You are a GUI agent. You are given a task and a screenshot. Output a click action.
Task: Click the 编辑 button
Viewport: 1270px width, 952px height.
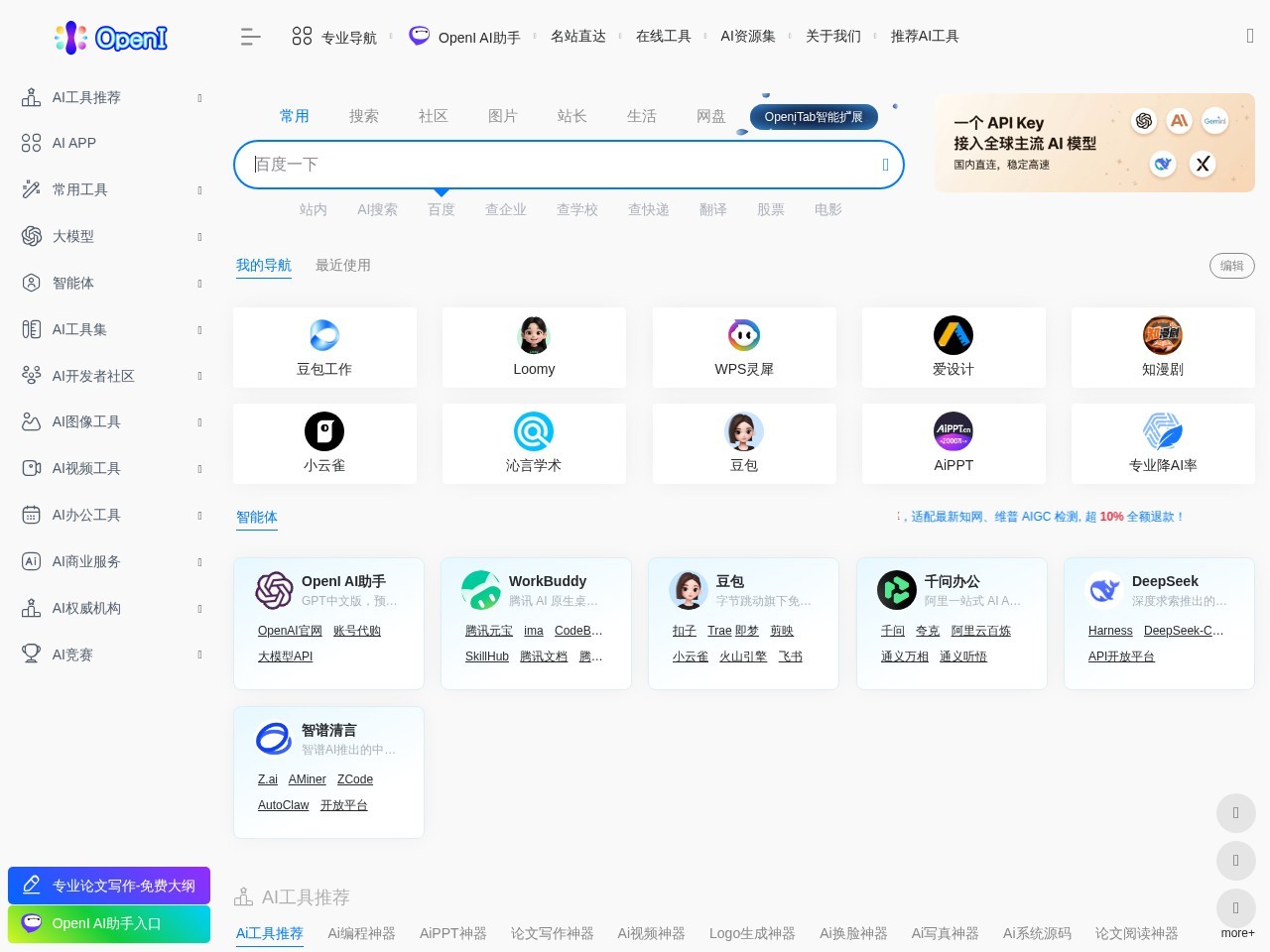click(1232, 266)
